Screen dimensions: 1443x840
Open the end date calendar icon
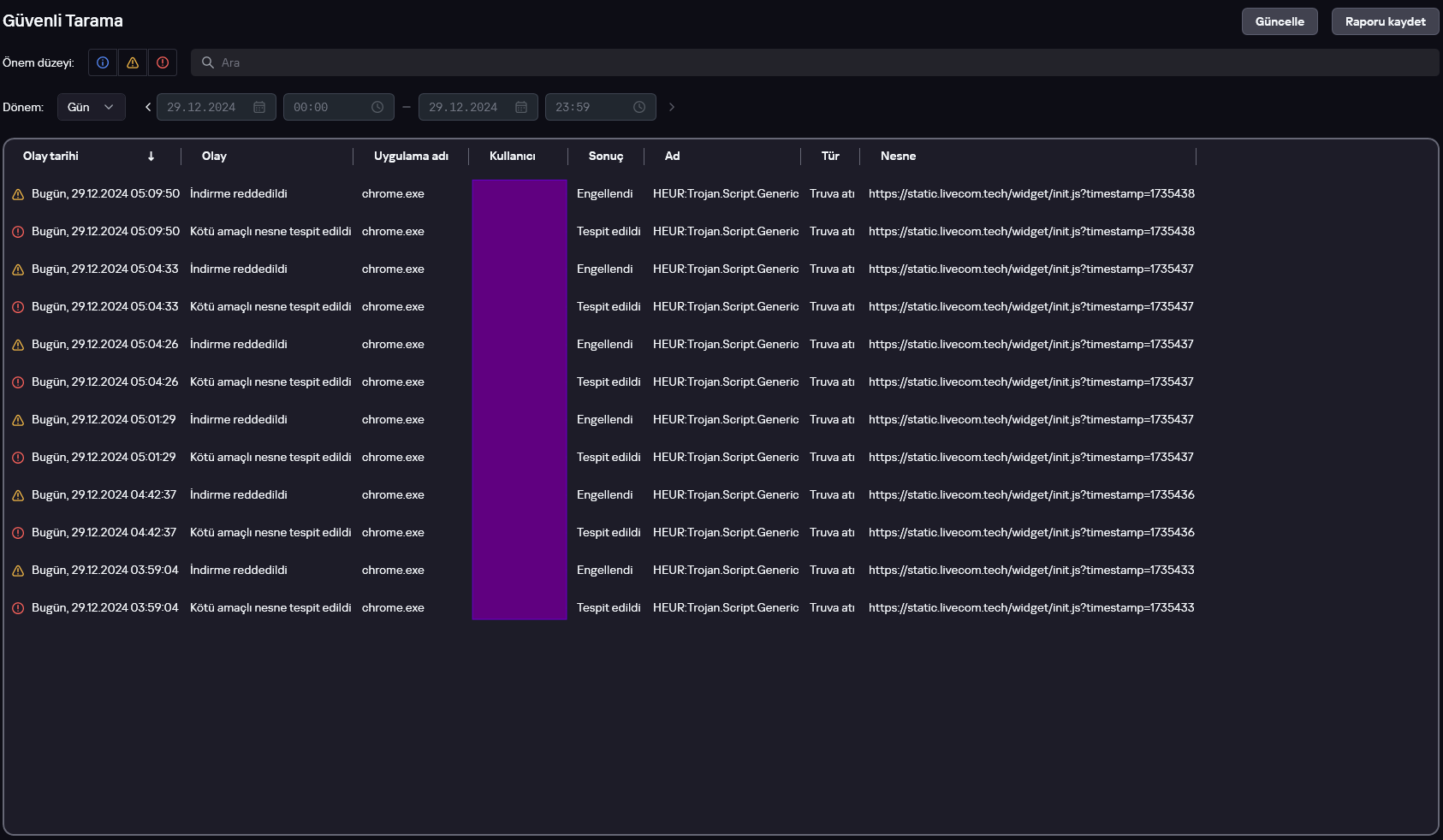521,107
